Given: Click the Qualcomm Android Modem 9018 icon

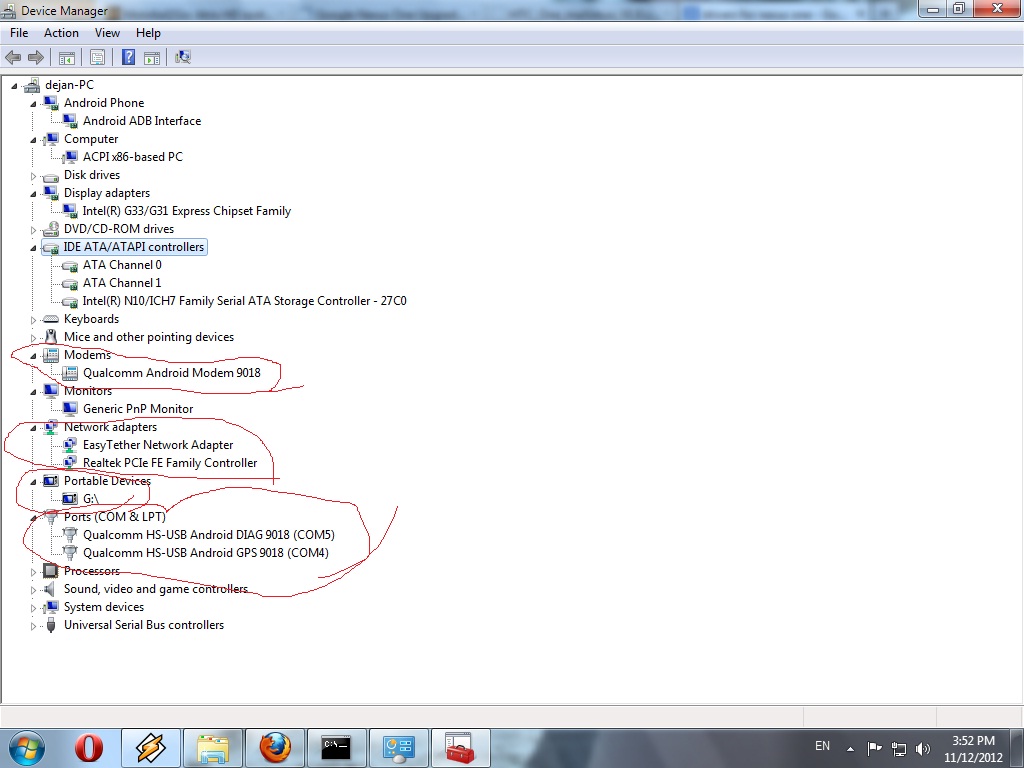Looking at the screenshot, I should coord(70,373).
